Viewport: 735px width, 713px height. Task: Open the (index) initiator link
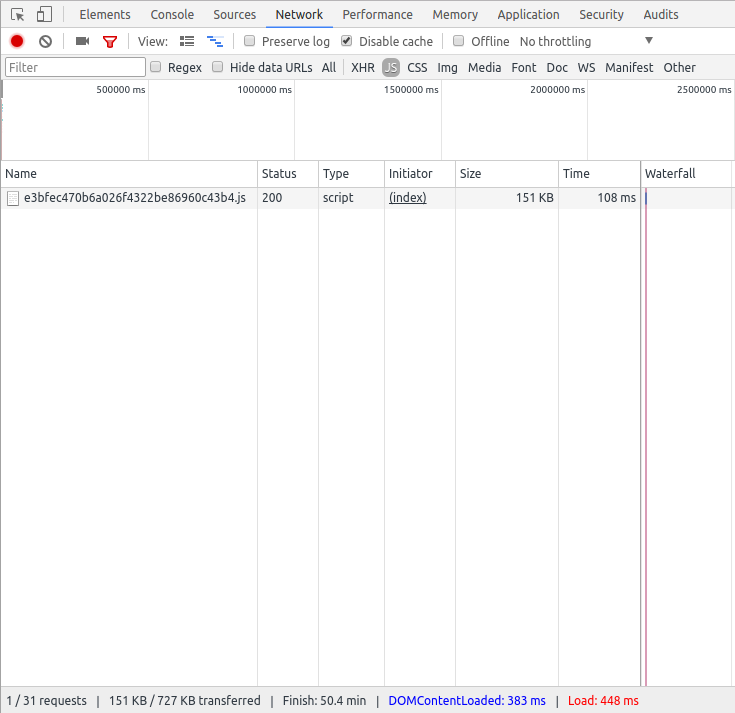pos(407,198)
